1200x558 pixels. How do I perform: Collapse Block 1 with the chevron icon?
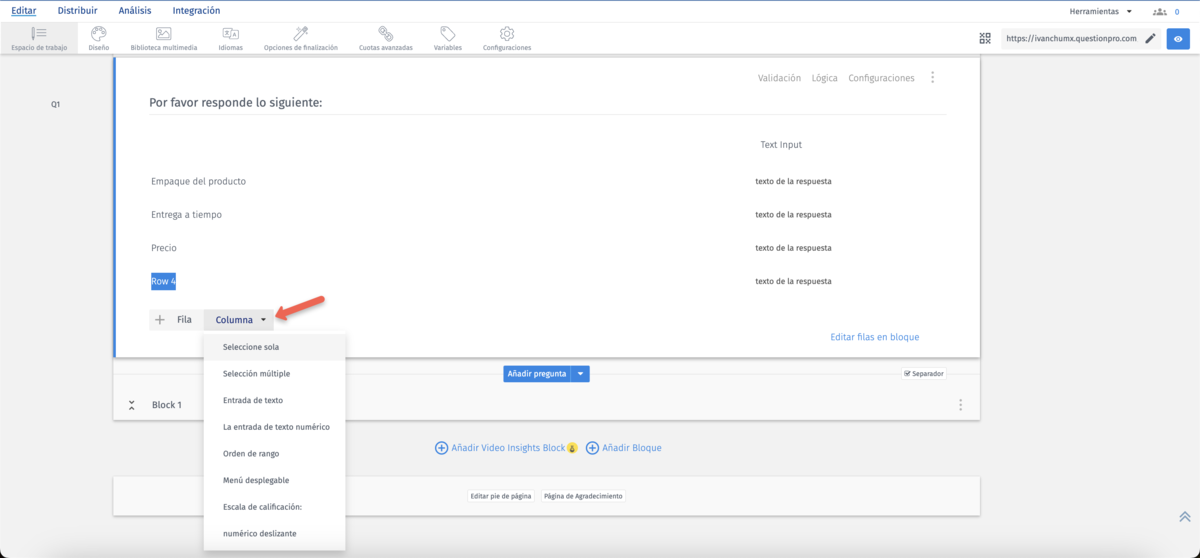pos(132,405)
